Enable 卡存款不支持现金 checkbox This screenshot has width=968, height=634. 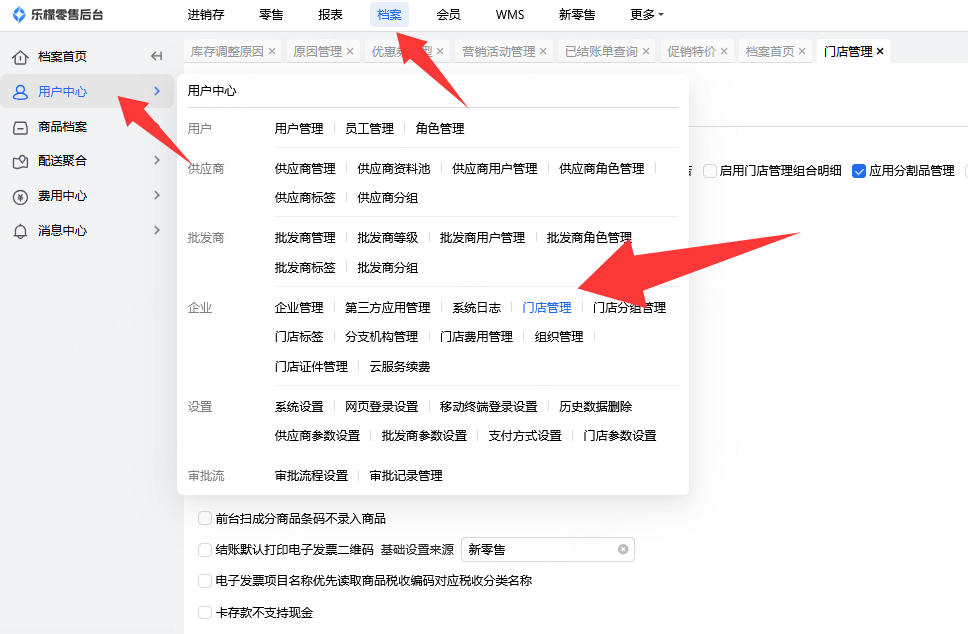coord(205,612)
